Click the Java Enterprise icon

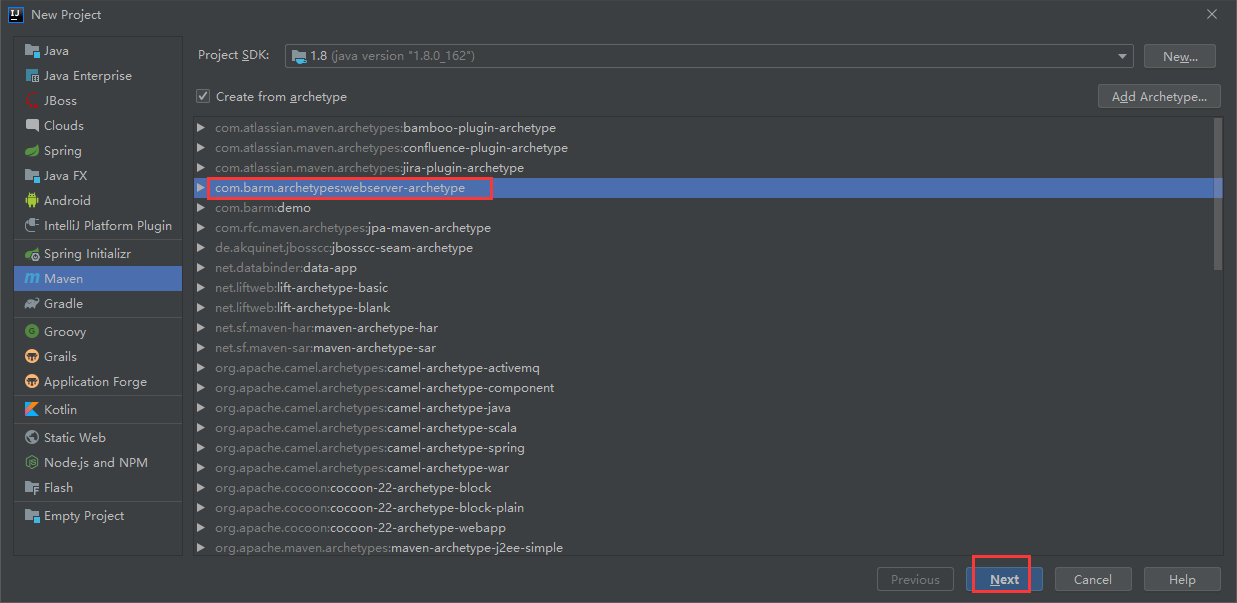[x=32, y=76]
